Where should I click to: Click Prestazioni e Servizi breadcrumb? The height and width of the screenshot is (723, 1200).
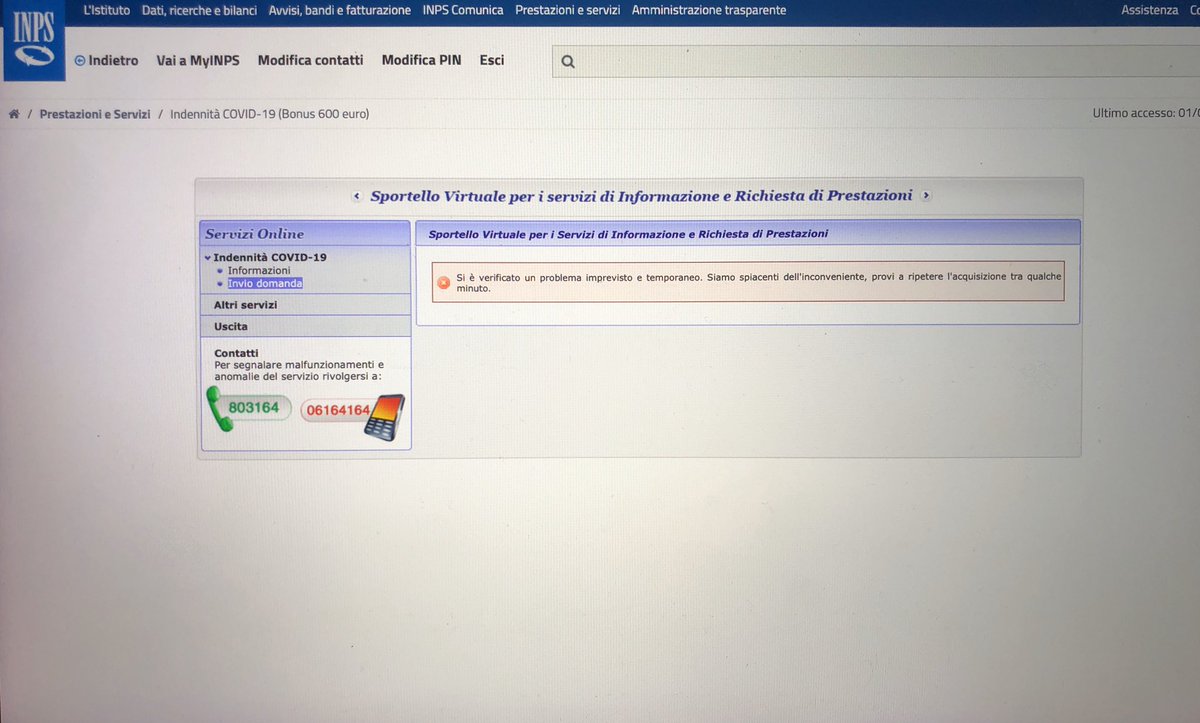pyautogui.click(x=95, y=114)
